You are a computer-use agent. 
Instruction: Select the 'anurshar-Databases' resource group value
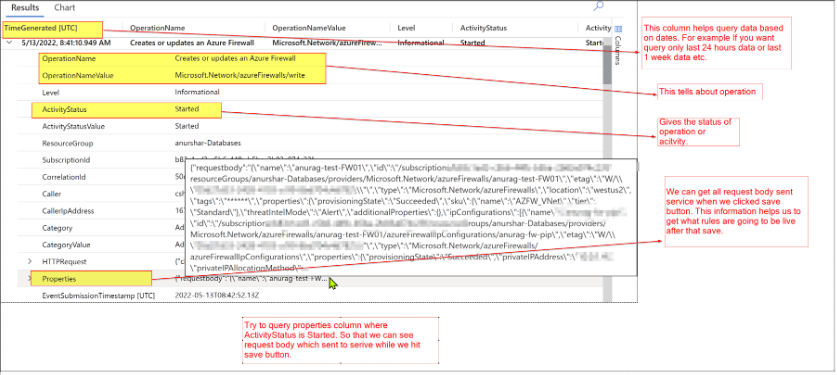(208, 143)
